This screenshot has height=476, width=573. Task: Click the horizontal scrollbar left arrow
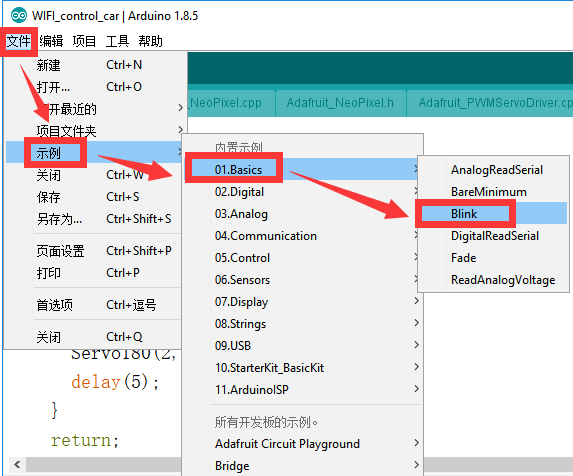tap(17, 464)
